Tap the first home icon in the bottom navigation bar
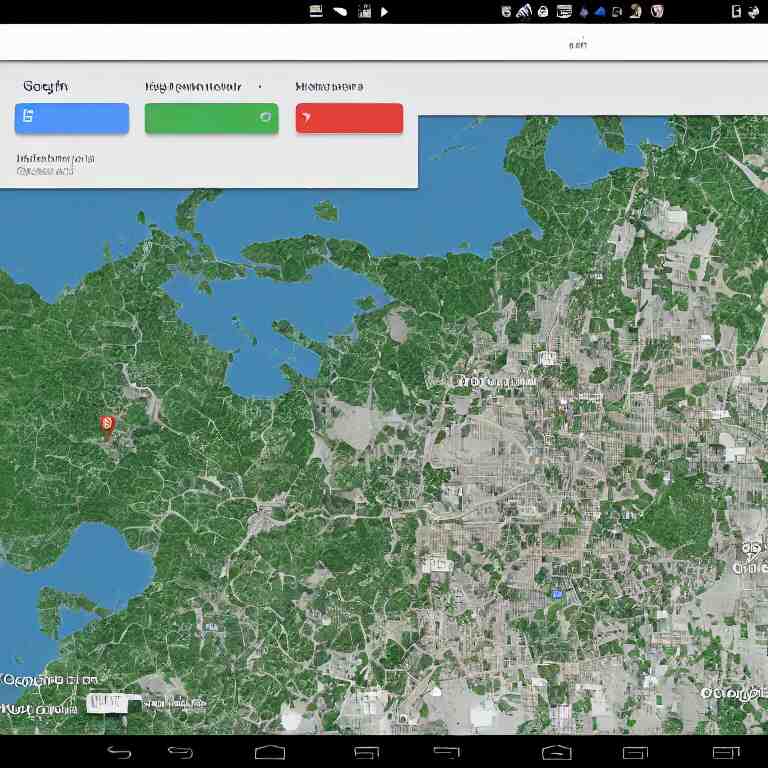The height and width of the screenshot is (768, 768). click(x=270, y=752)
